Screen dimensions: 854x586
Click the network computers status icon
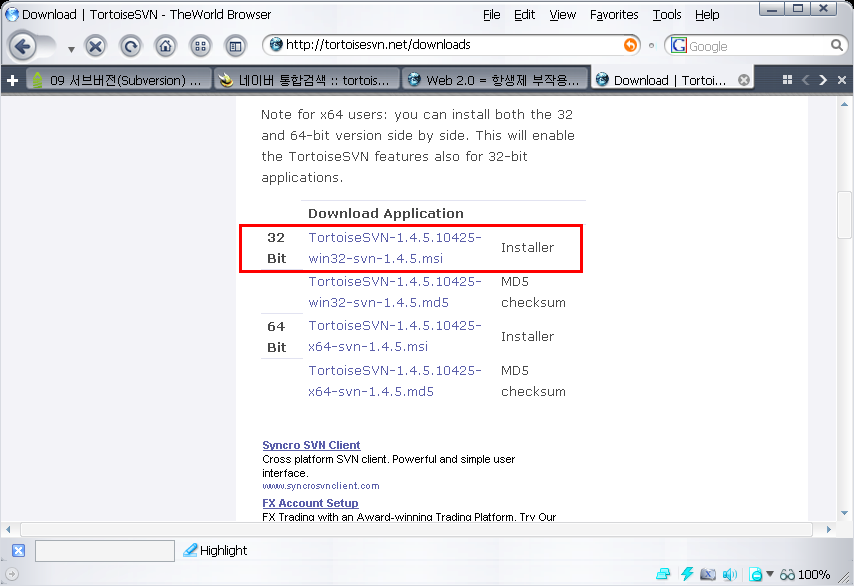(x=663, y=574)
